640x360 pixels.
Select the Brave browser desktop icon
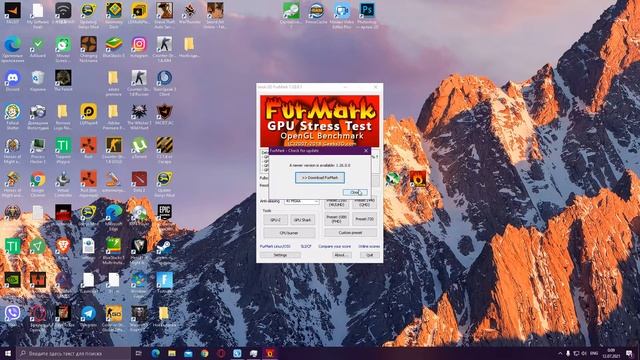(63, 249)
